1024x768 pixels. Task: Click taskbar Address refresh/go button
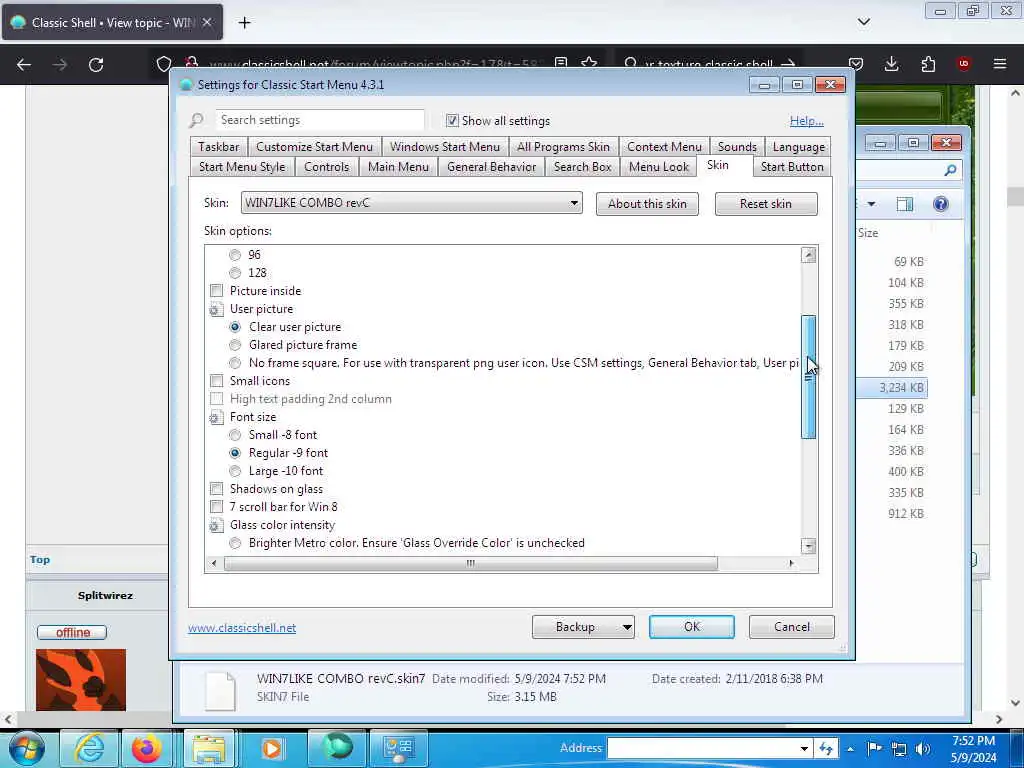(825, 748)
